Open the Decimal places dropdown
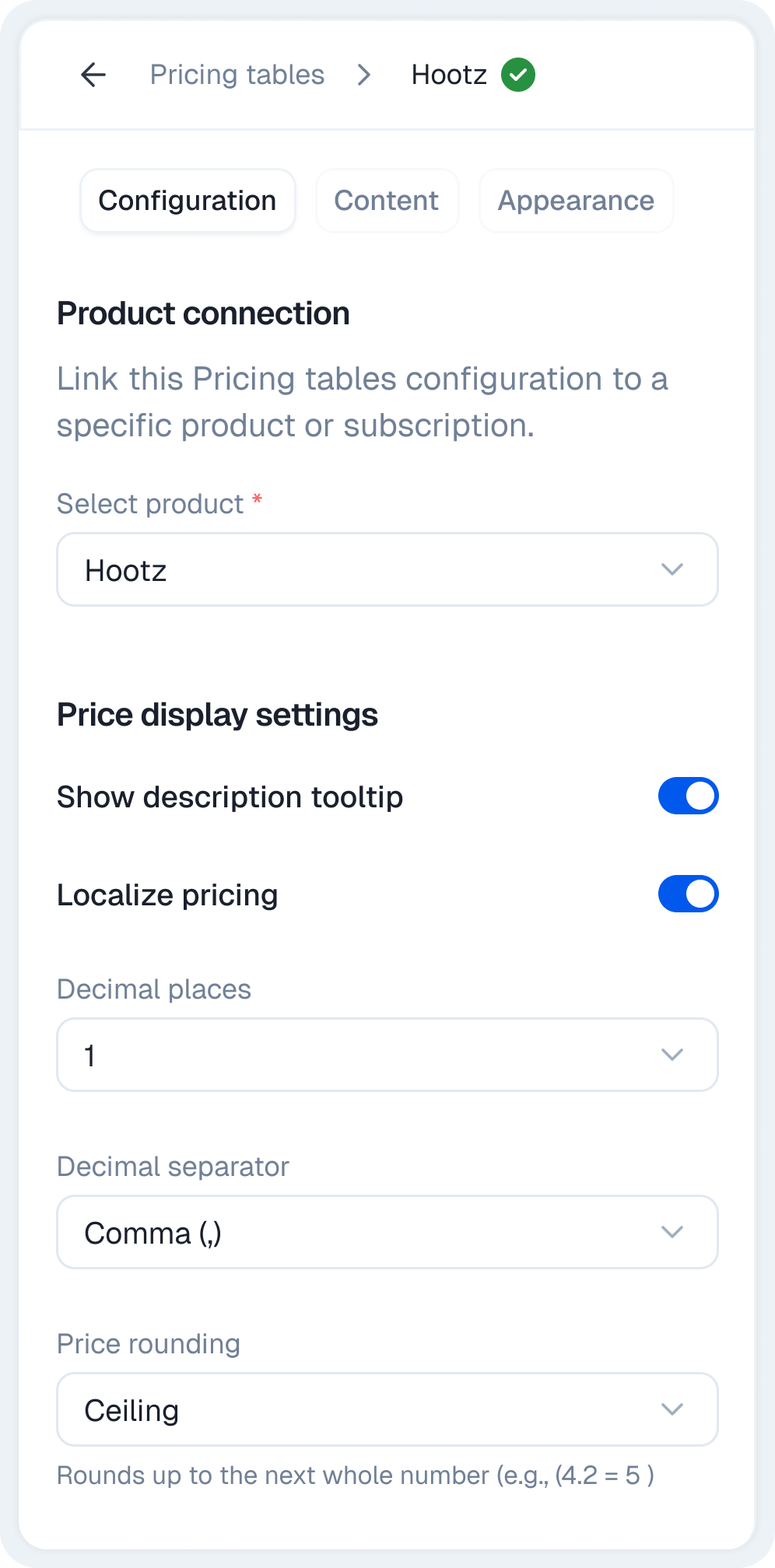Screen dimensions: 775x1568 (387, 1055)
